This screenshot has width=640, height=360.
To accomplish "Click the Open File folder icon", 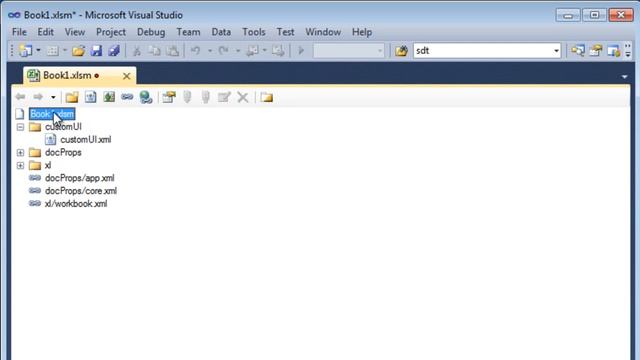I will click(x=78, y=51).
